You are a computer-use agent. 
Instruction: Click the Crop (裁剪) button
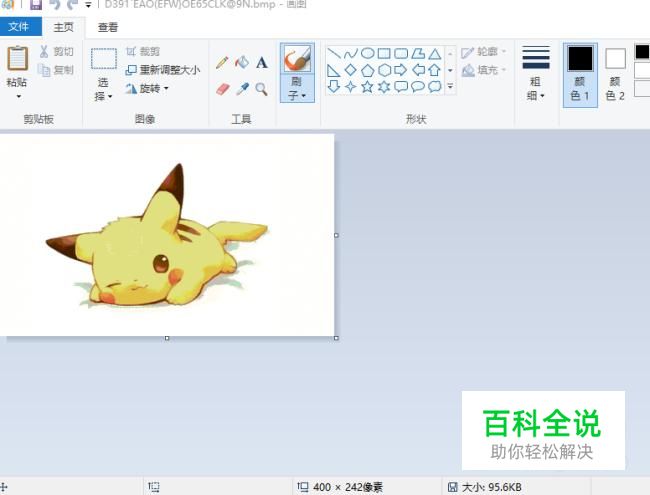(143, 51)
